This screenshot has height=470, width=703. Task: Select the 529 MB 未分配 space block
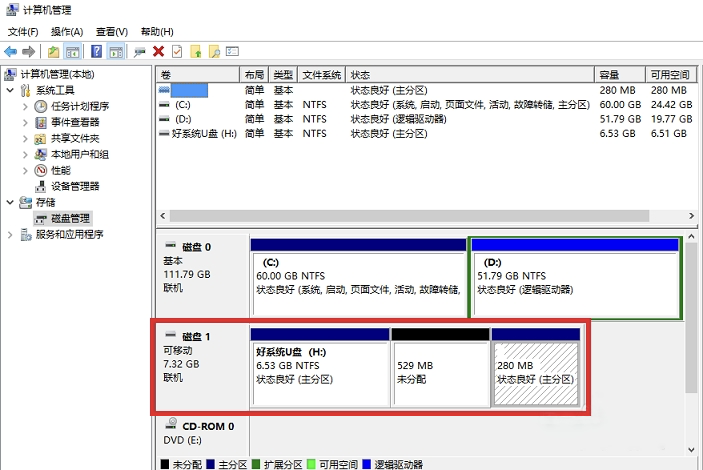[x=440, y=367]
